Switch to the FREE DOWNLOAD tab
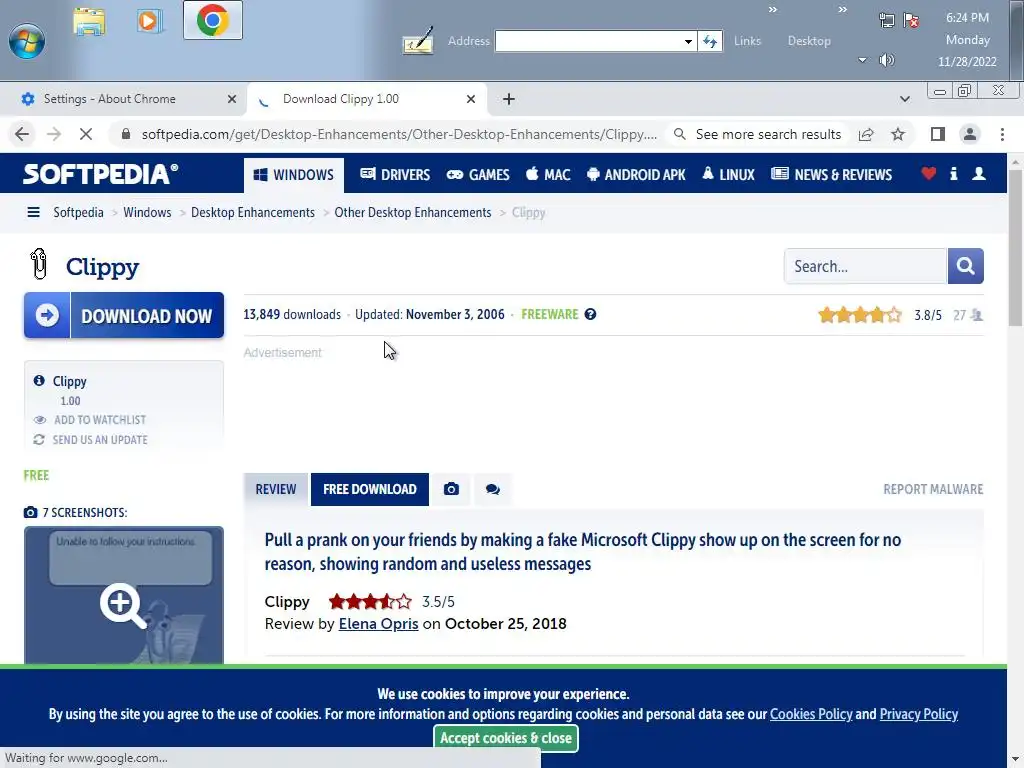The height and width of the screenshot is (768, 1024). pyautogui.click(x=370, y=489)
